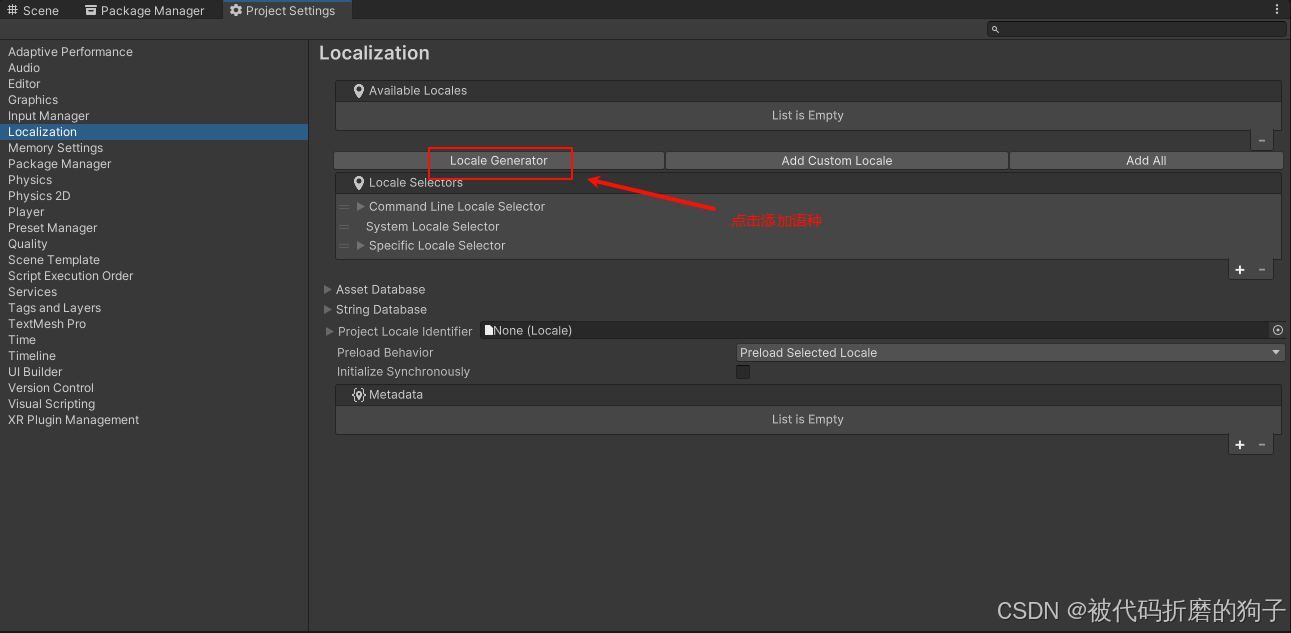Open Time settings category
Screen dimensions: 1291x633
click(22, 340)
